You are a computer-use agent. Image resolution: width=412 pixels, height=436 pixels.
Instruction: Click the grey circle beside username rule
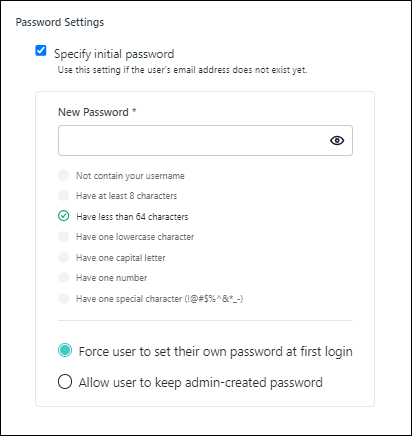pos(63,175)
